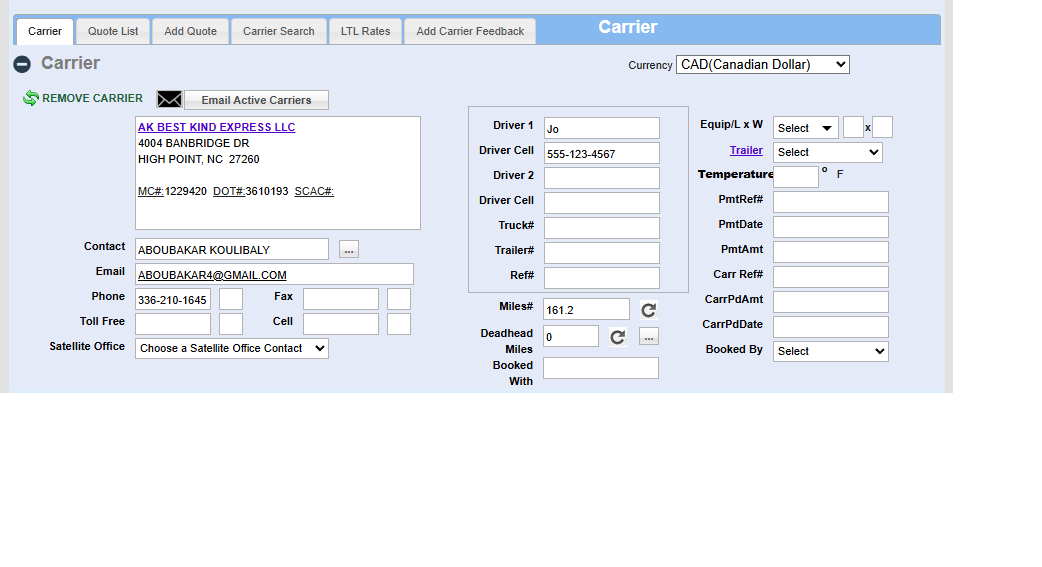Click Email Active Carriers button

(x=256, y=100)
